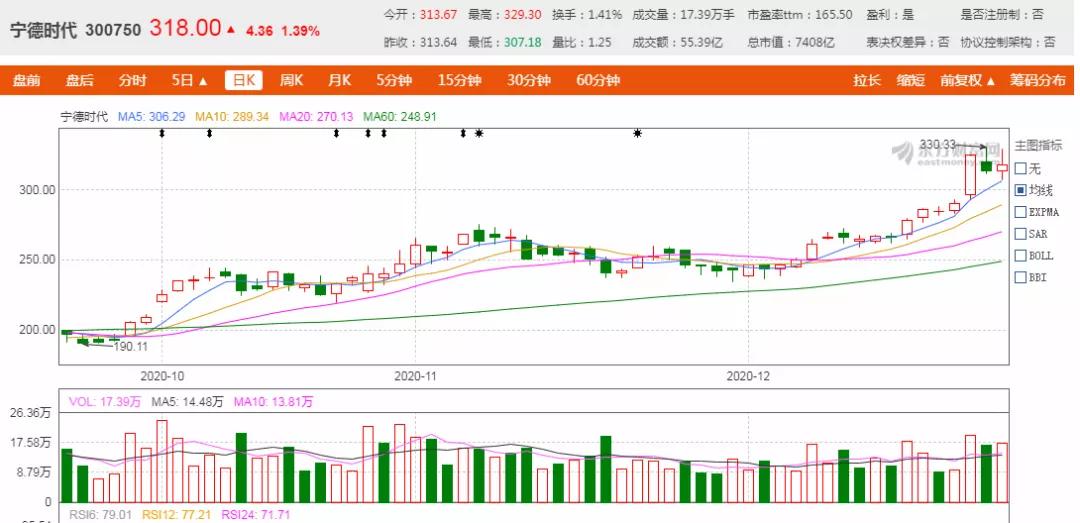
Task: Open 筹码分布 chip distribution
Action: (1037, 81)
